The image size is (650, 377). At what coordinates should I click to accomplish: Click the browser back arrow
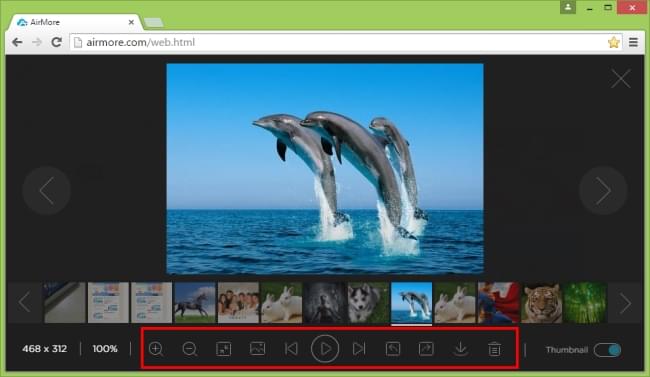pos(17,42)
